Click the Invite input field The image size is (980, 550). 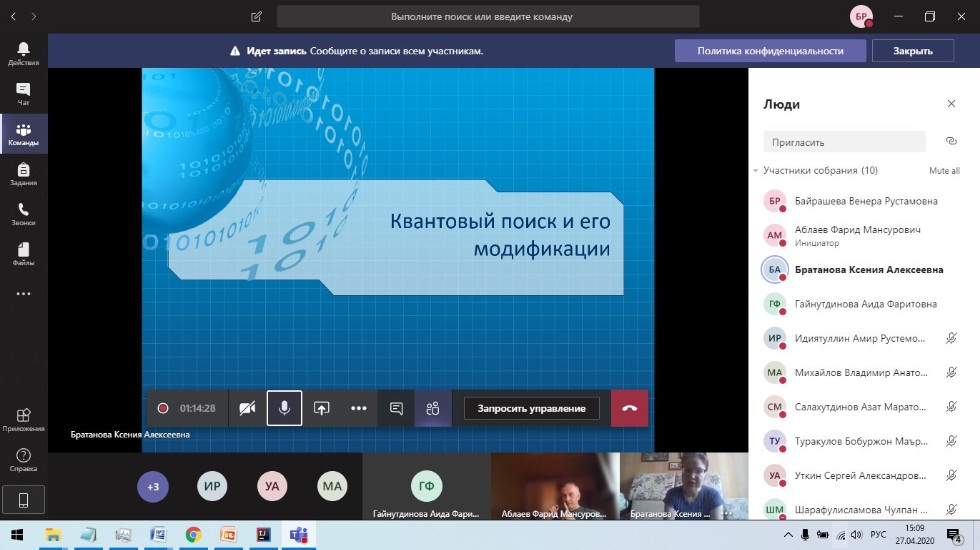point(848,142)
